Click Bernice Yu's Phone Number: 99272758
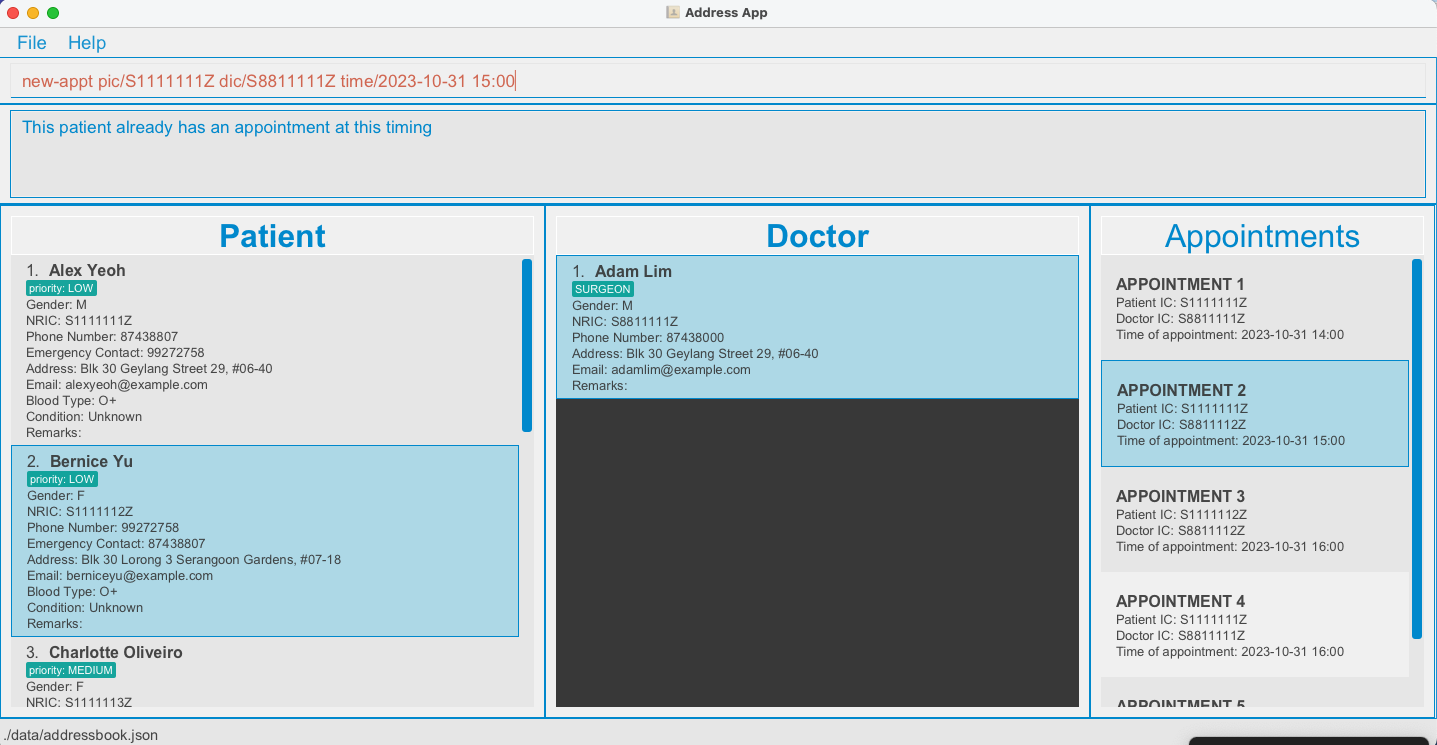This screenshot has width=1437, height=745. tap(103, 528)
